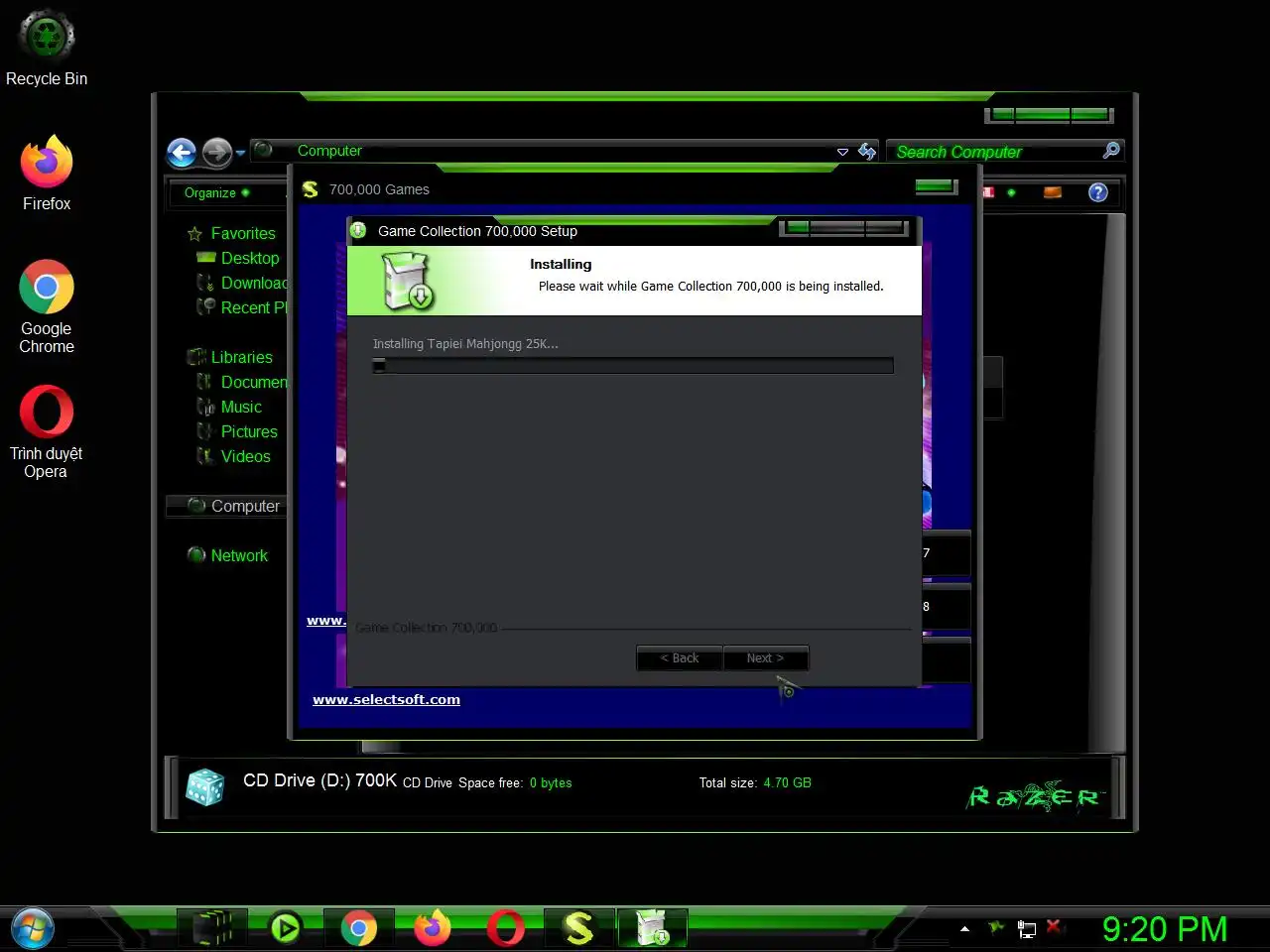Open the Trình duyệt Opera desktop shortcut
Screen dimensions: 1270x952
coord(47,432)
